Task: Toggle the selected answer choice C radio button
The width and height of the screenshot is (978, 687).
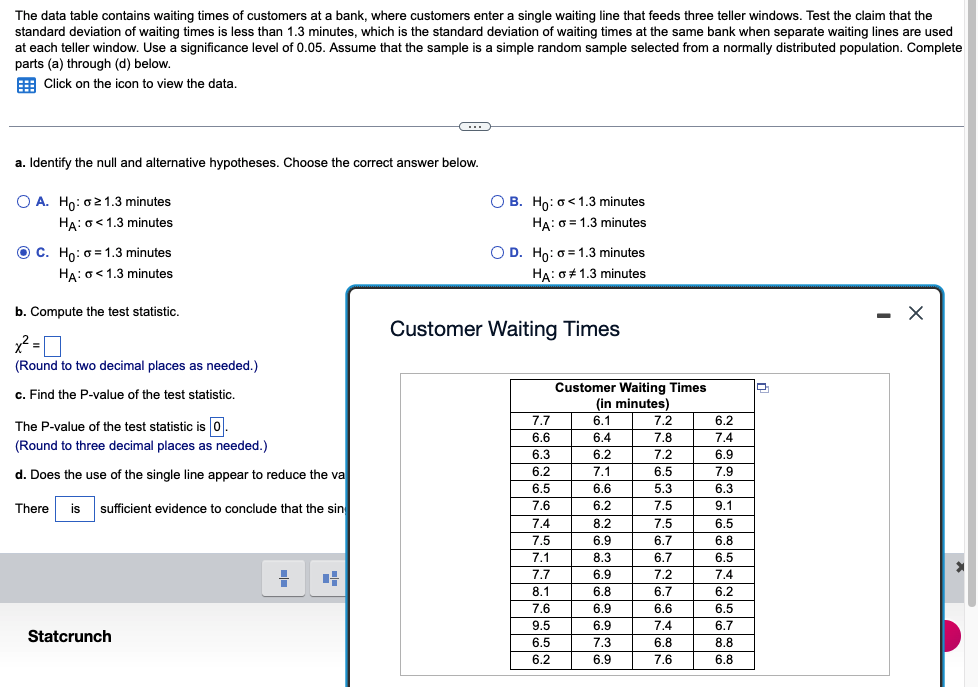Action: point(22,252)
